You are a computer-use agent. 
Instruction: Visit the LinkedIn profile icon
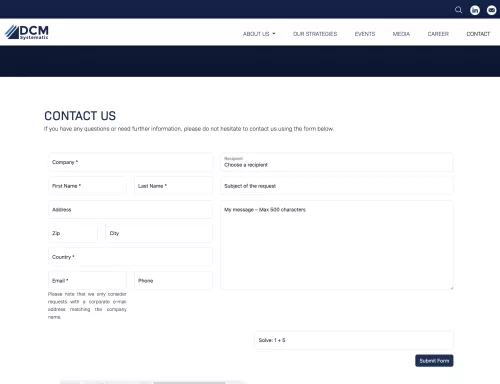click(x=475, y=10)
